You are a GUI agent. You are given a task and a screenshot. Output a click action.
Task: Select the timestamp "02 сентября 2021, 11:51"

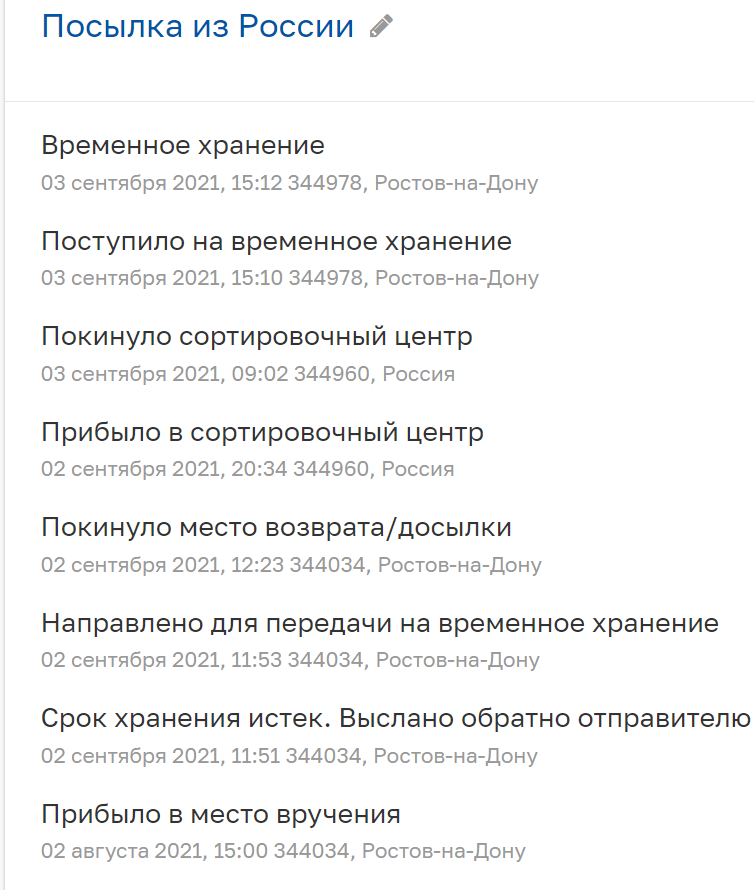(162, 756)
